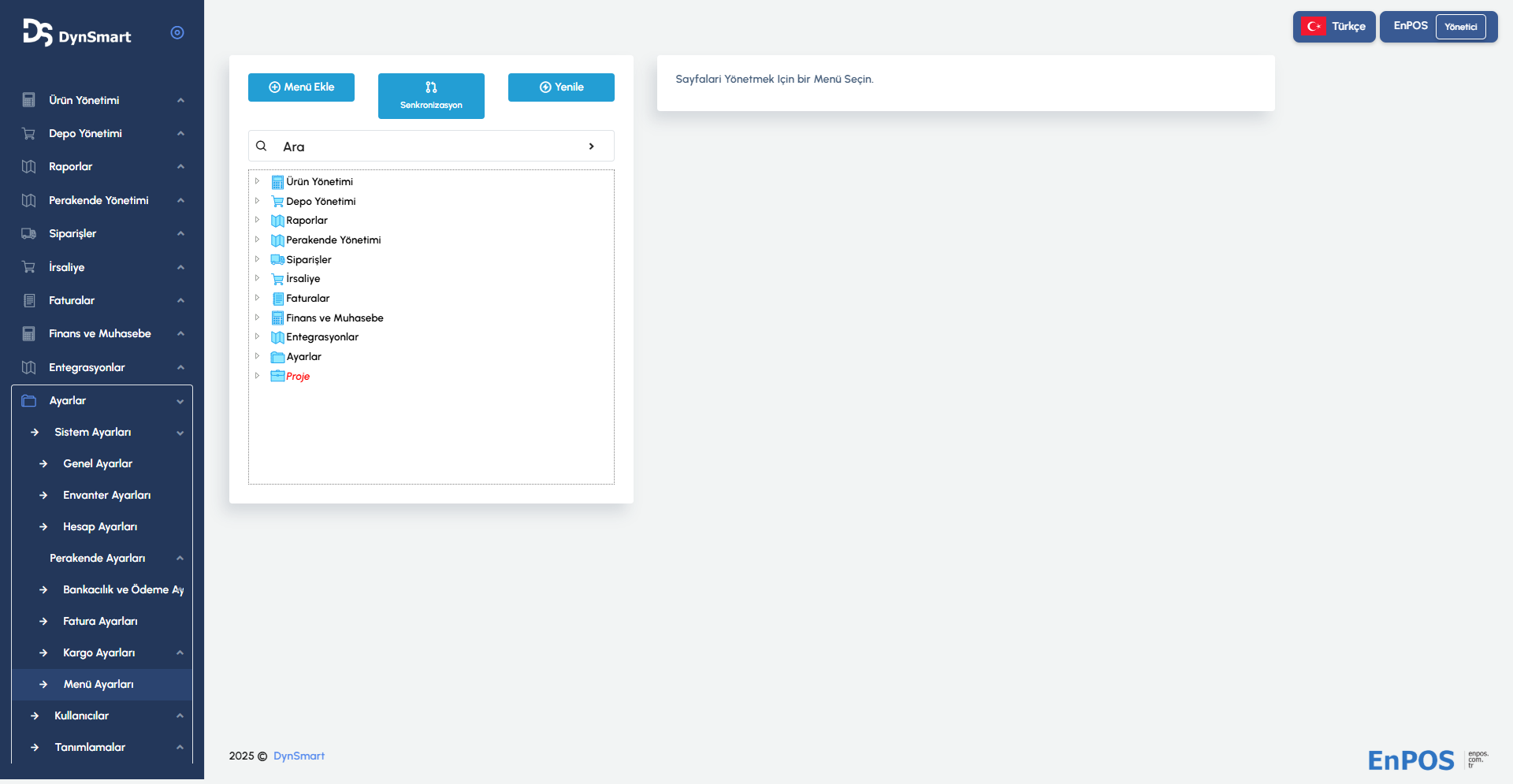1513x784 pixels.
Task: Click the folder icon beside Ayarlar in sidebar
Action: pos(29,401)
